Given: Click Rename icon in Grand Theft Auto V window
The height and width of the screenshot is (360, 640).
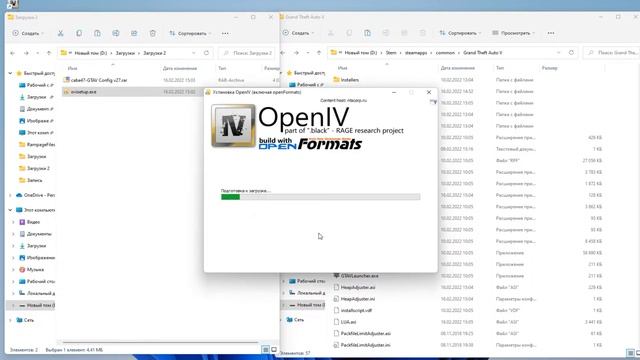Looking at the screenshot, I should click(x=386, y=33).
